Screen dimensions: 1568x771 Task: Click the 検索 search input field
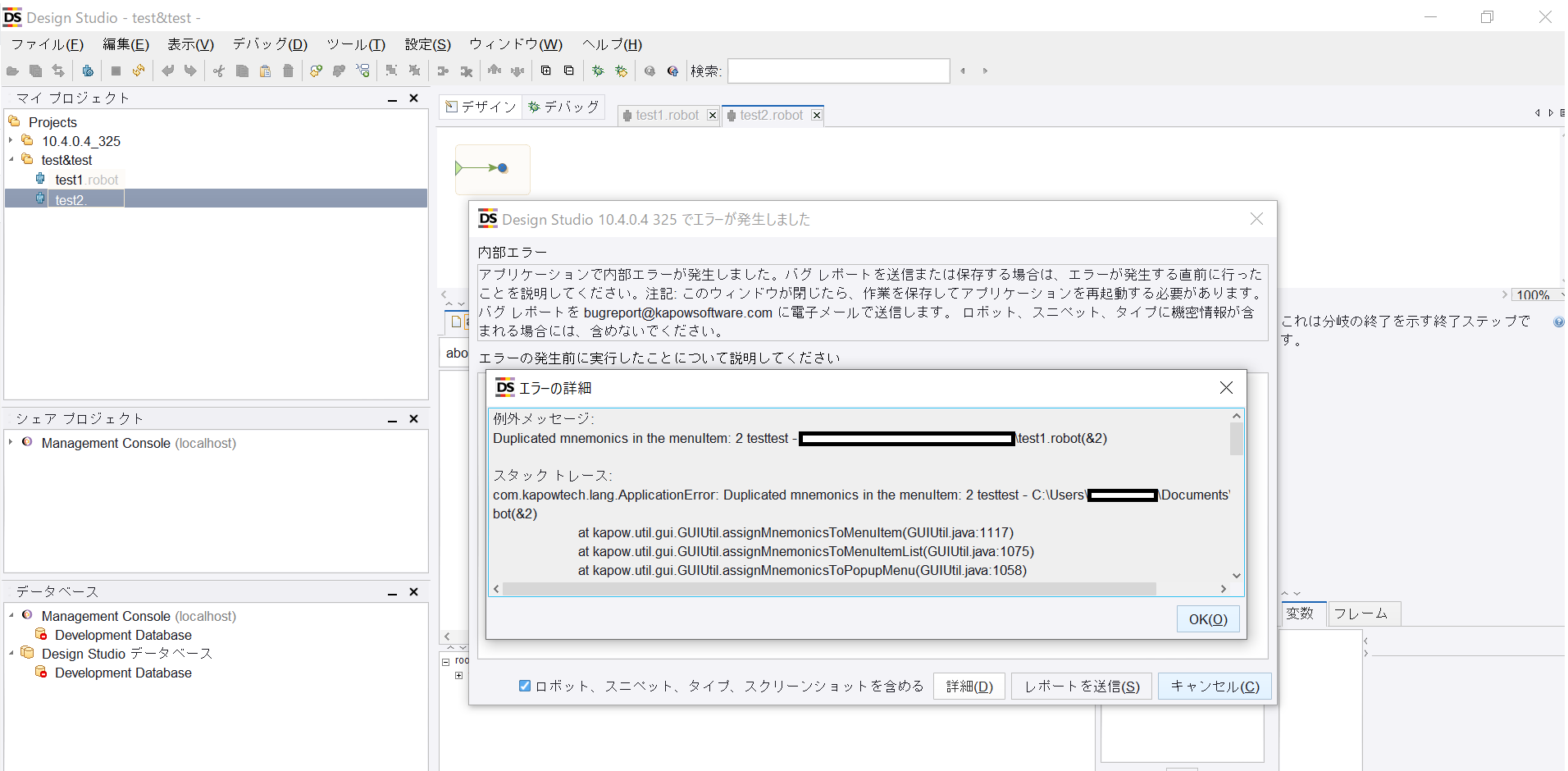tap(838, 71)
